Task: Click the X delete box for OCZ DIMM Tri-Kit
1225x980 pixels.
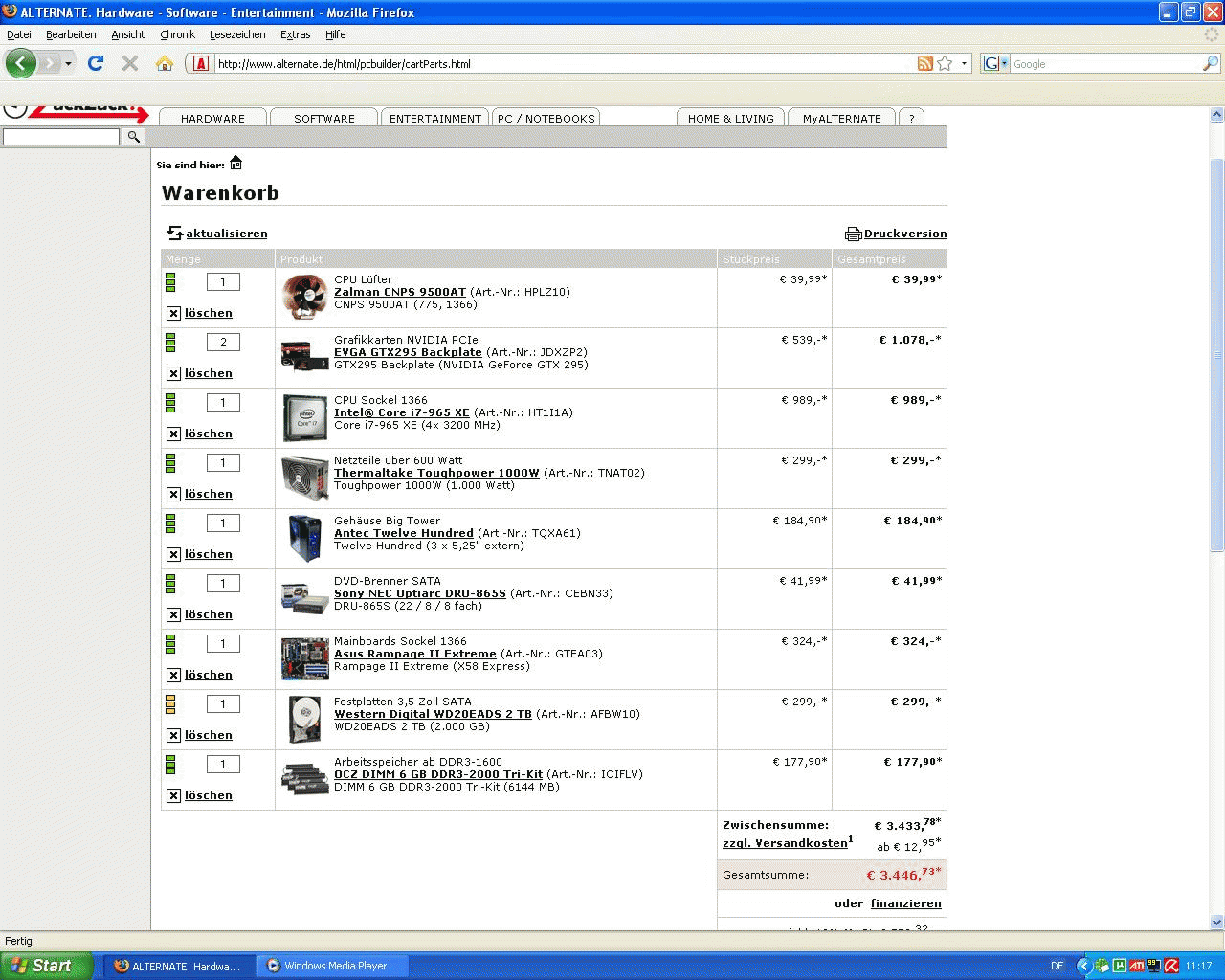Action: 173,795
